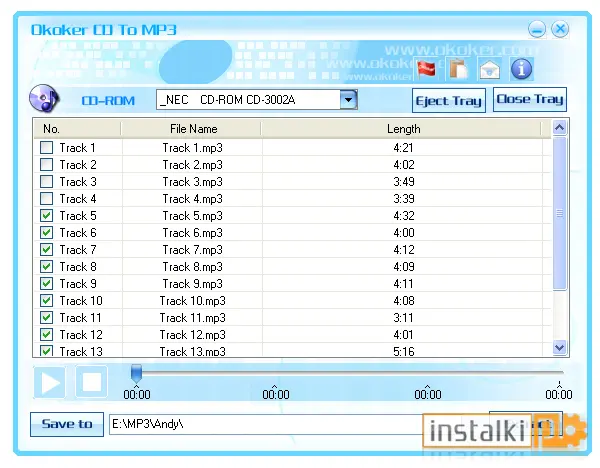Select the Track 4.mp3 file name
The image size is (600, 468).
192,199
